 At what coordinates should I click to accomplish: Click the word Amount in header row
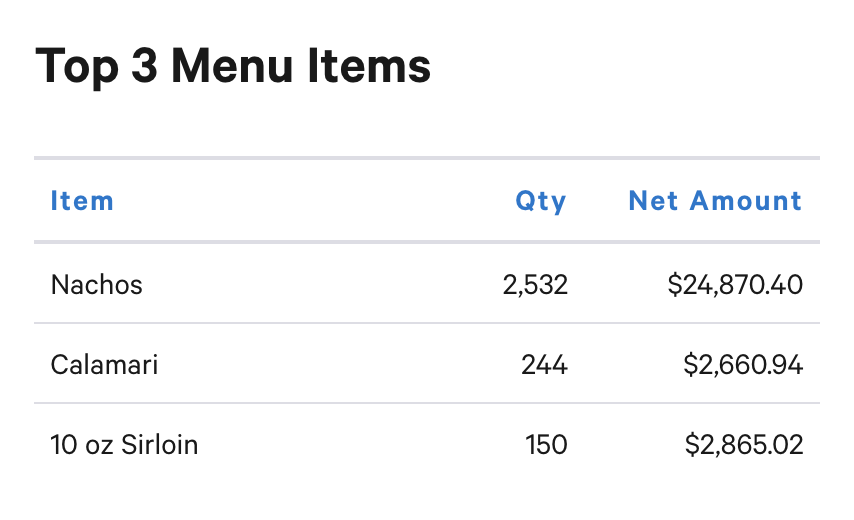point(746,201)
